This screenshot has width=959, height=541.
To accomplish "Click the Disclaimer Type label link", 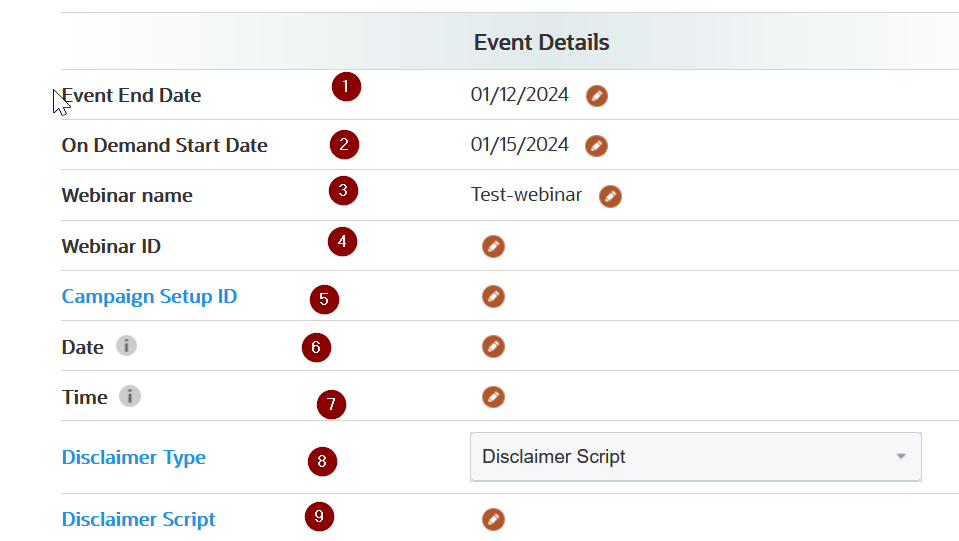I will coord(134,458).
